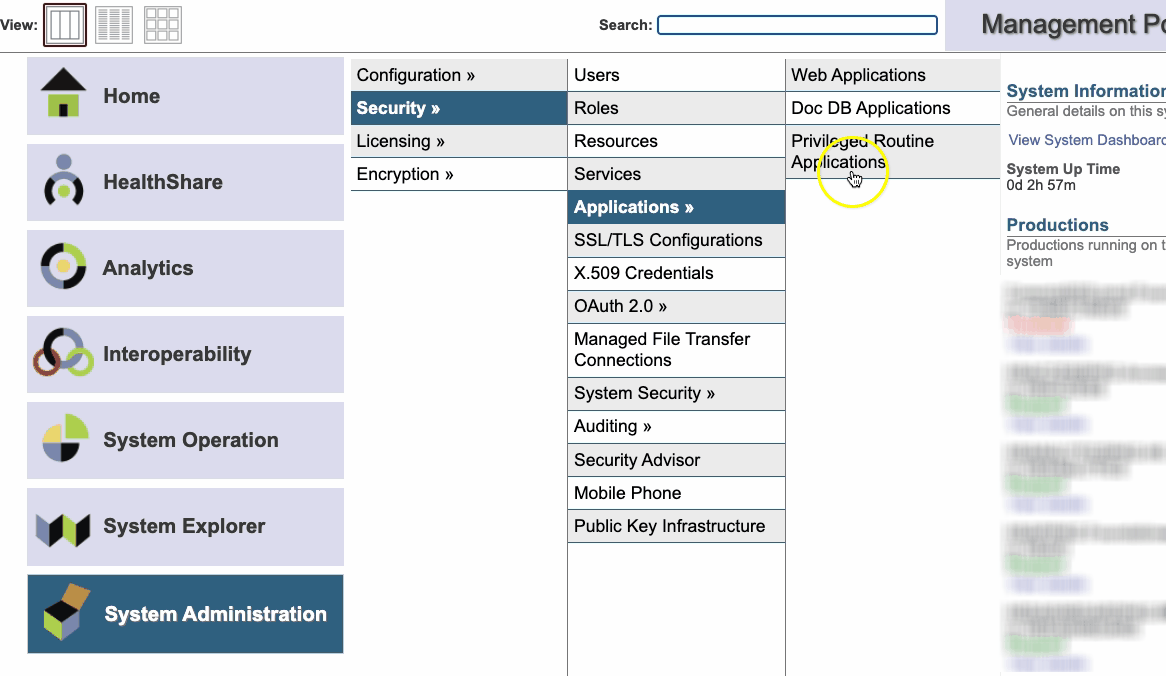Open Mobile Phone settings

pos(677,493)
